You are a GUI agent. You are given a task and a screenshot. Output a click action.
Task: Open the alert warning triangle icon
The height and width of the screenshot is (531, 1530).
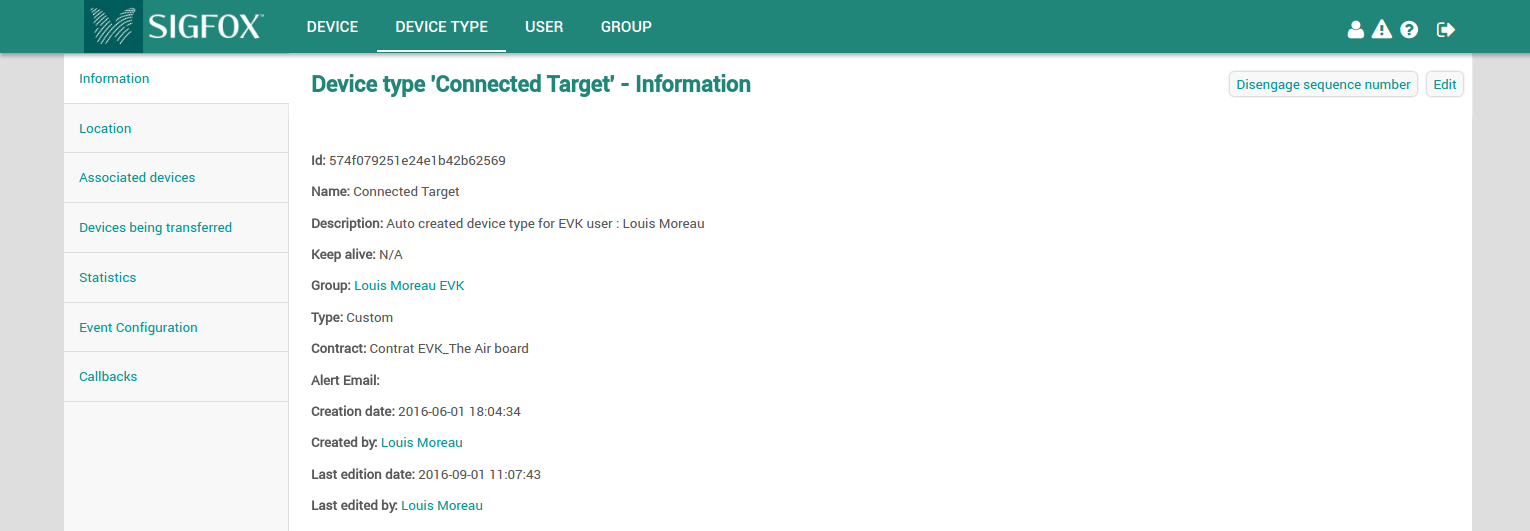(1382, 29)
